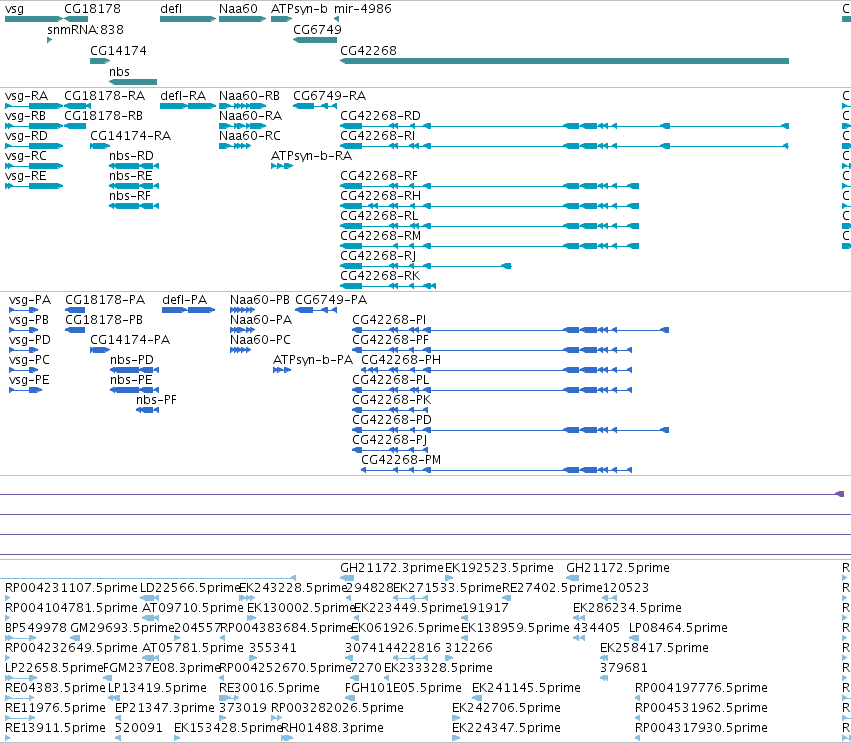Open the CG18178-PA protein label
The width and height of the screenshot is (851, 743).
coord(105,300)
